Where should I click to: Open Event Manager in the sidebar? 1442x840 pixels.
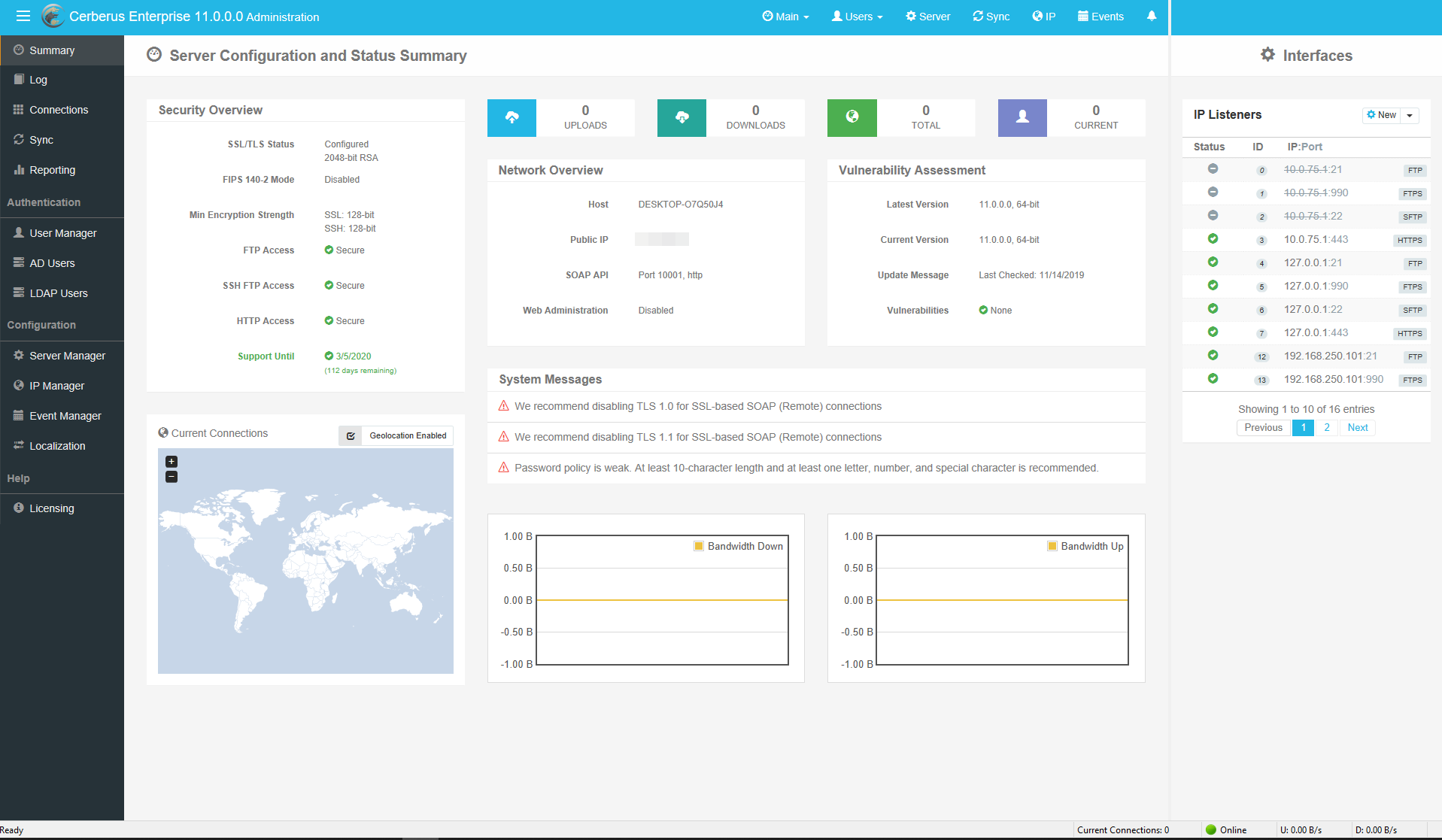click(62, 416)
